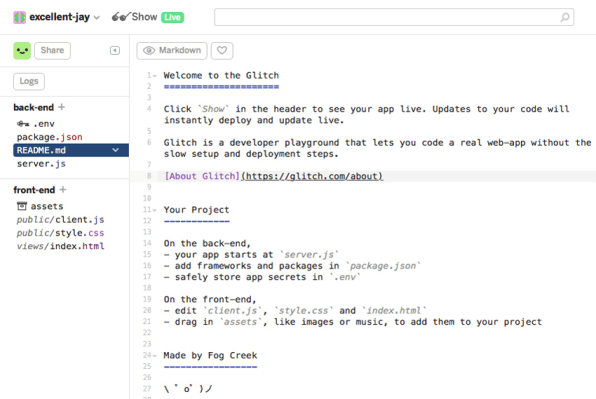
Task: Open the README.md file options chevron
Action: (x=116, y=150)
